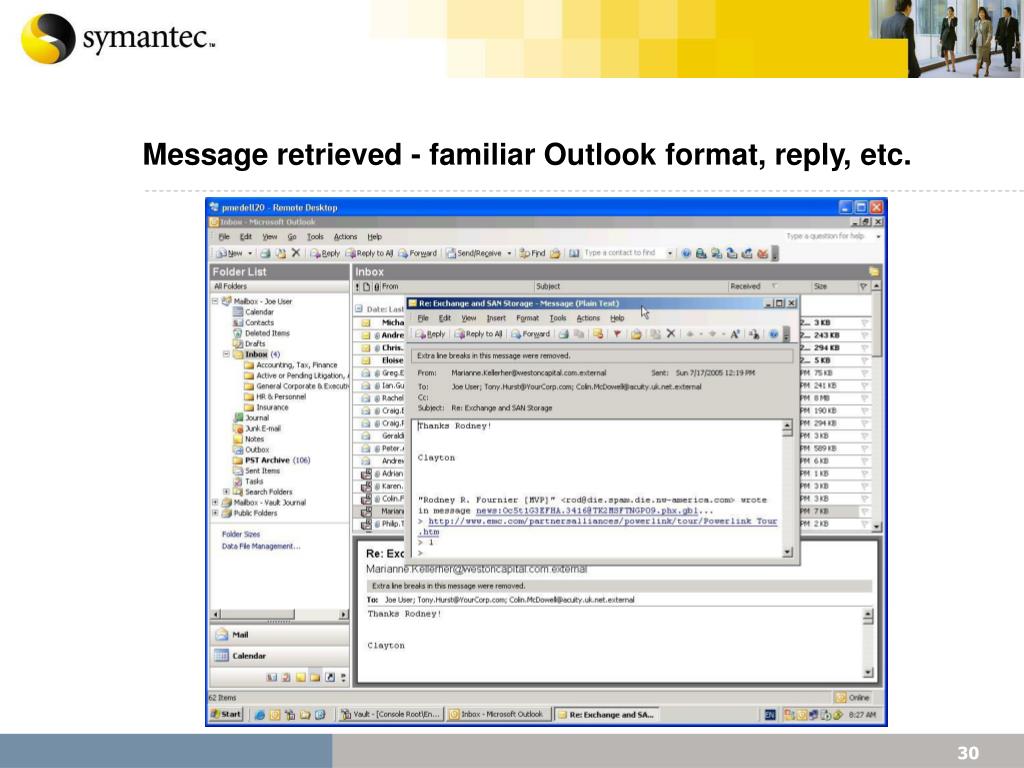Viewport: 1024px width, 768px height.
Task: Expand the Public Folders node
Action: (x=215, y=513)
